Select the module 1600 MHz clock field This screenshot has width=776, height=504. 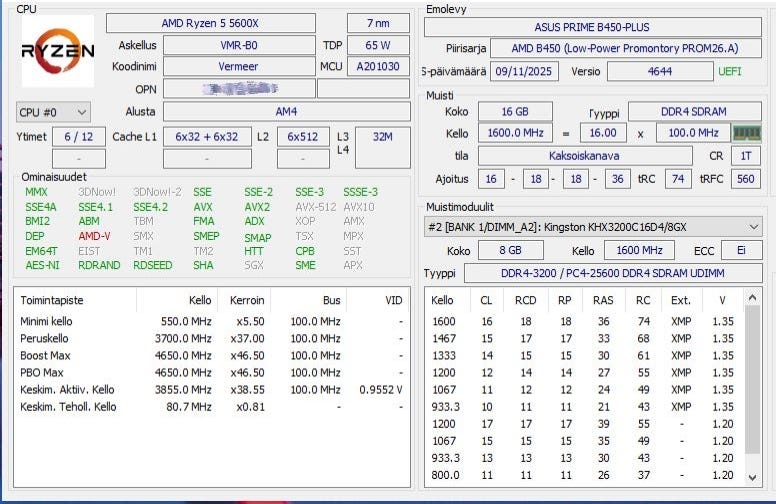pos(639,251)
